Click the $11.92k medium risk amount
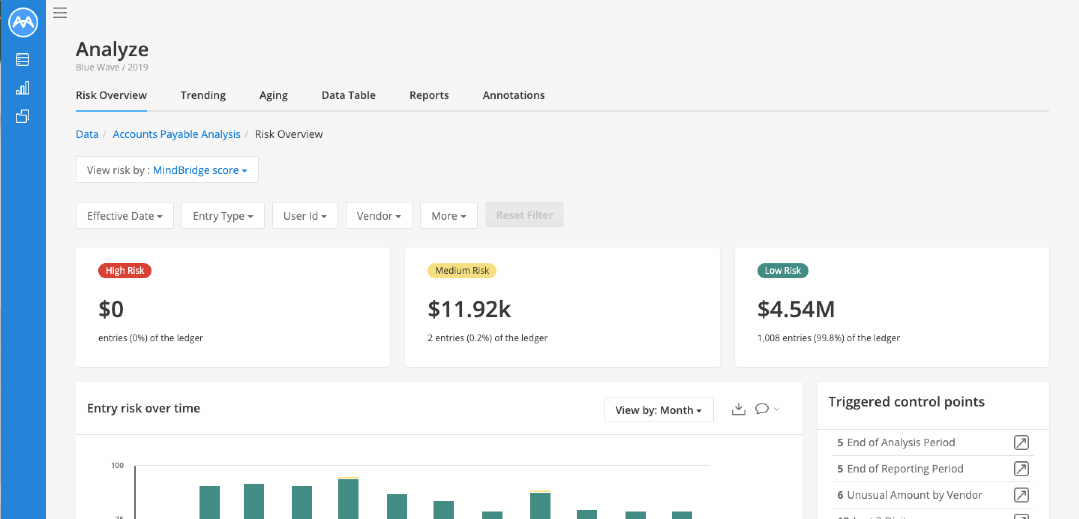1079x519 pixels. [x=469, y=309]
